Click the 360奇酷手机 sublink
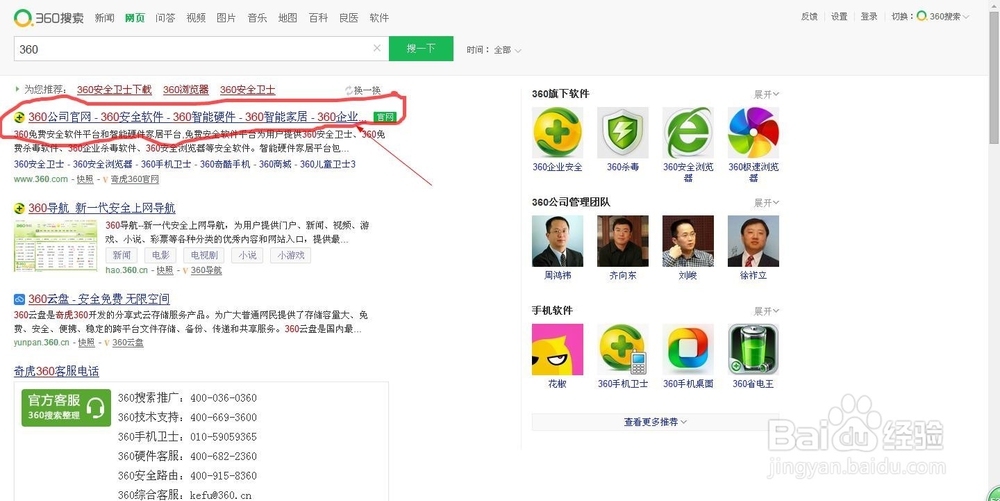The height and width of the screenshot is (501, 1000). pos(225,164)
